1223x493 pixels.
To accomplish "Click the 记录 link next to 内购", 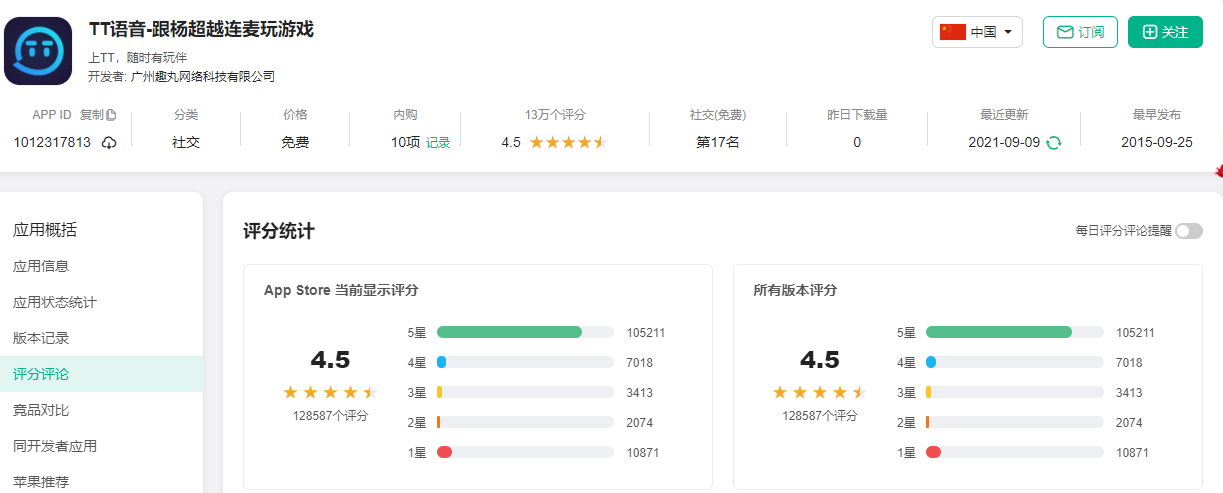I will coord(438,143).
